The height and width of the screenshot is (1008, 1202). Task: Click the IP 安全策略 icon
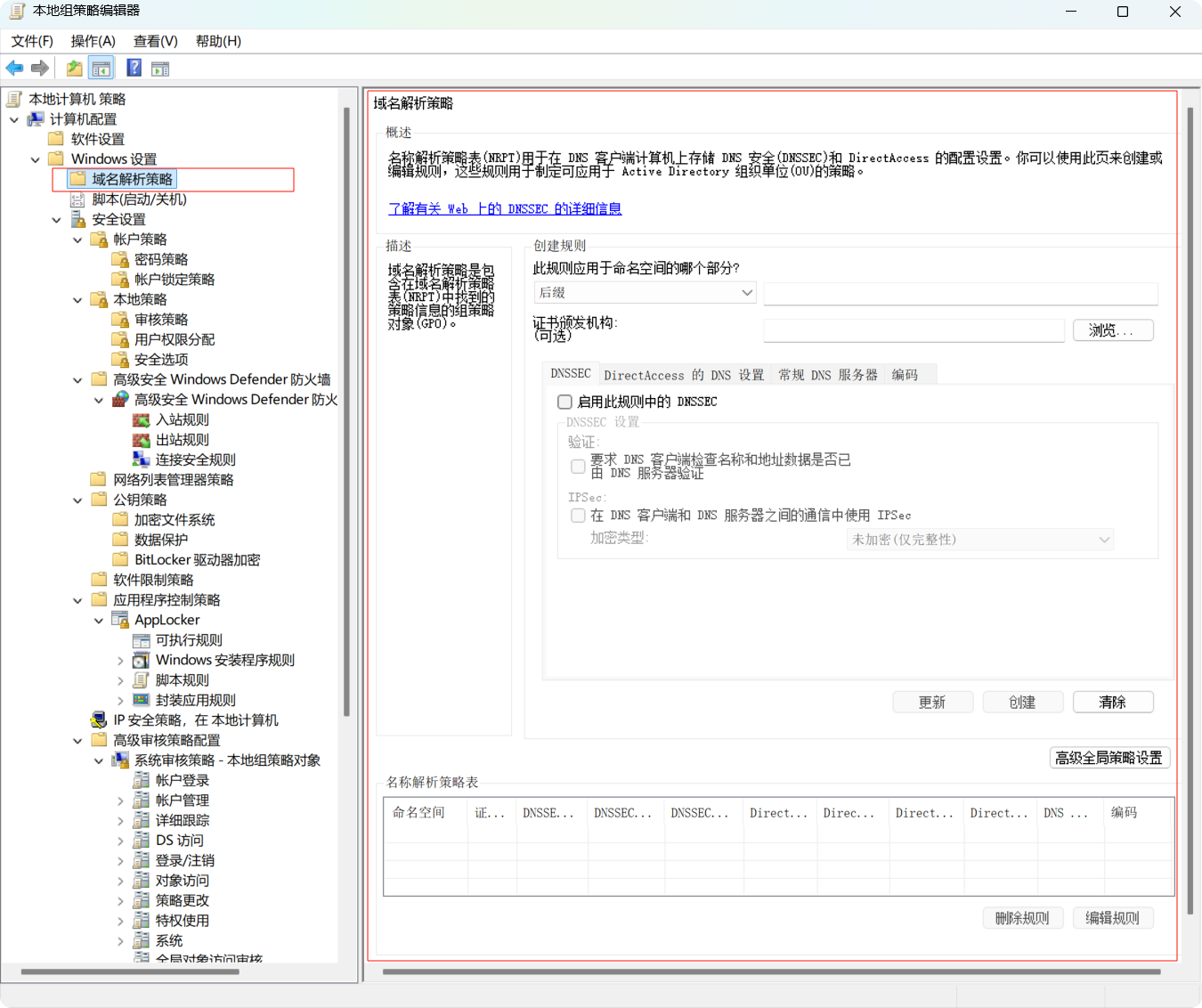click(99, 720)
